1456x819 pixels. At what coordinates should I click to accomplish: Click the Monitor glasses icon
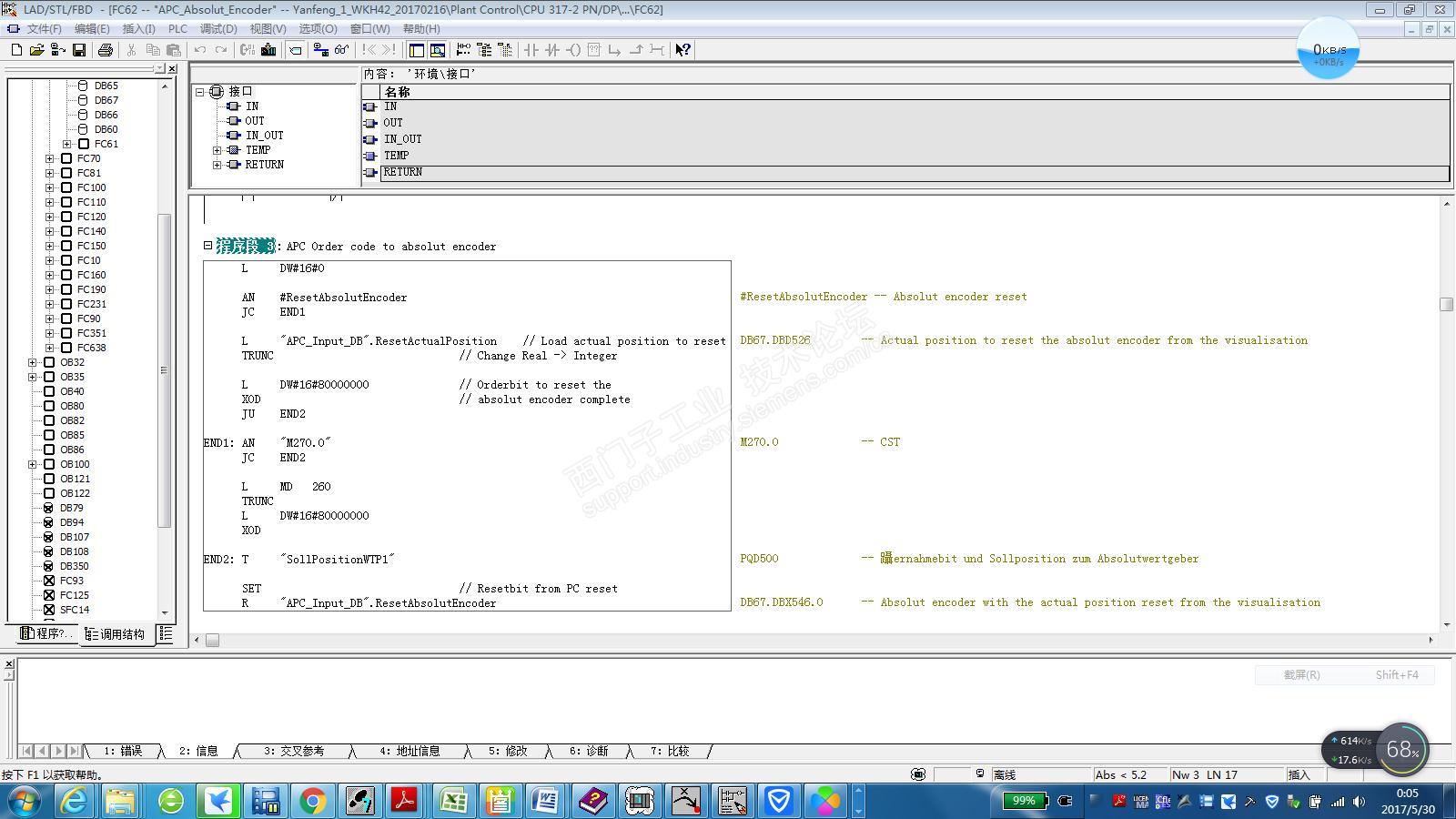(x=341, y=50)
